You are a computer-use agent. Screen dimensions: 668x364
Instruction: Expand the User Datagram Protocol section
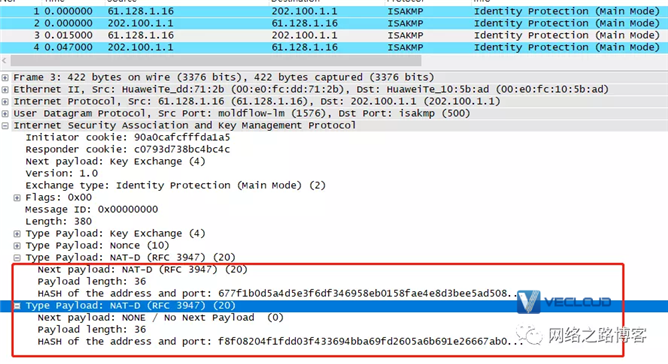click(5, 113)
